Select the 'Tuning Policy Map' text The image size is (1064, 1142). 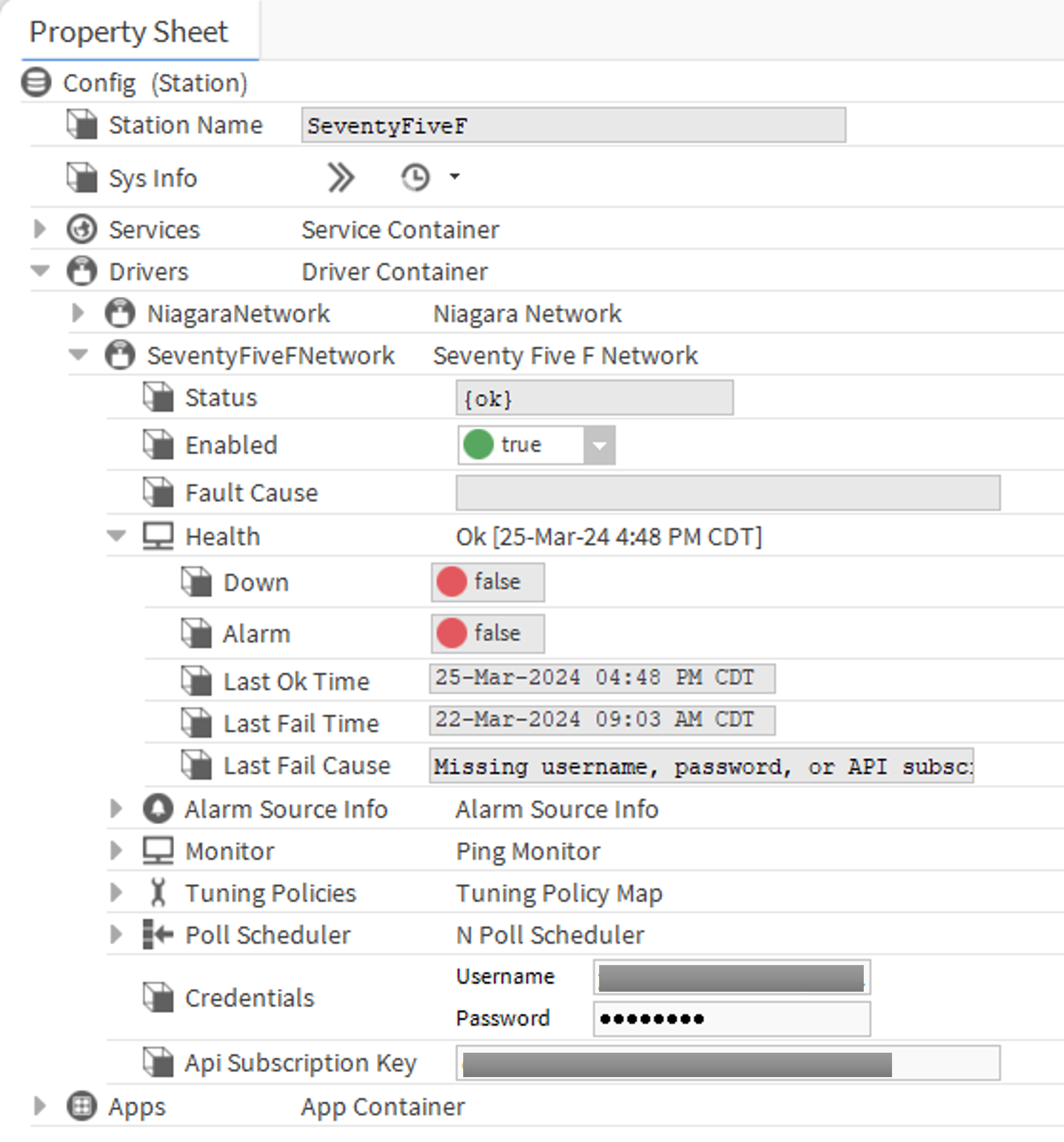pos(559,894)
